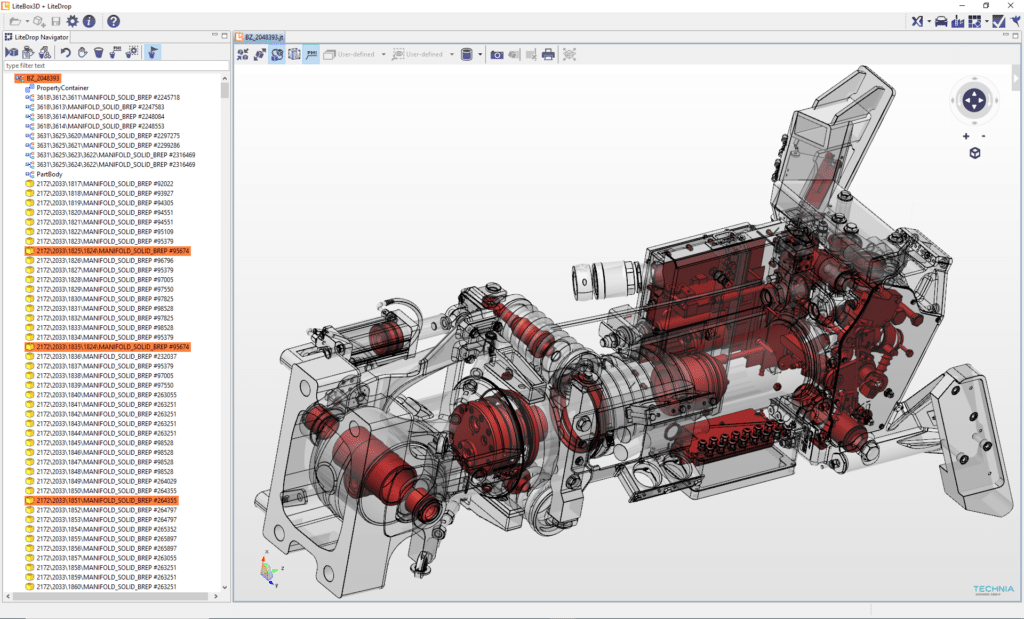Open dropdown arrow next to grid layout icon

click(986, 22)
